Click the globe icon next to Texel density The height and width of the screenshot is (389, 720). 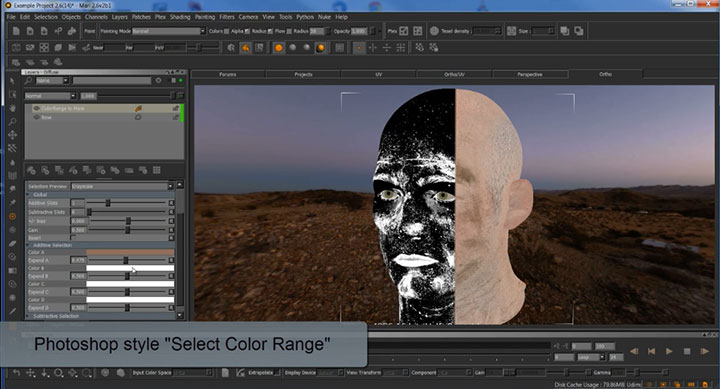click(x=434, y=31)
